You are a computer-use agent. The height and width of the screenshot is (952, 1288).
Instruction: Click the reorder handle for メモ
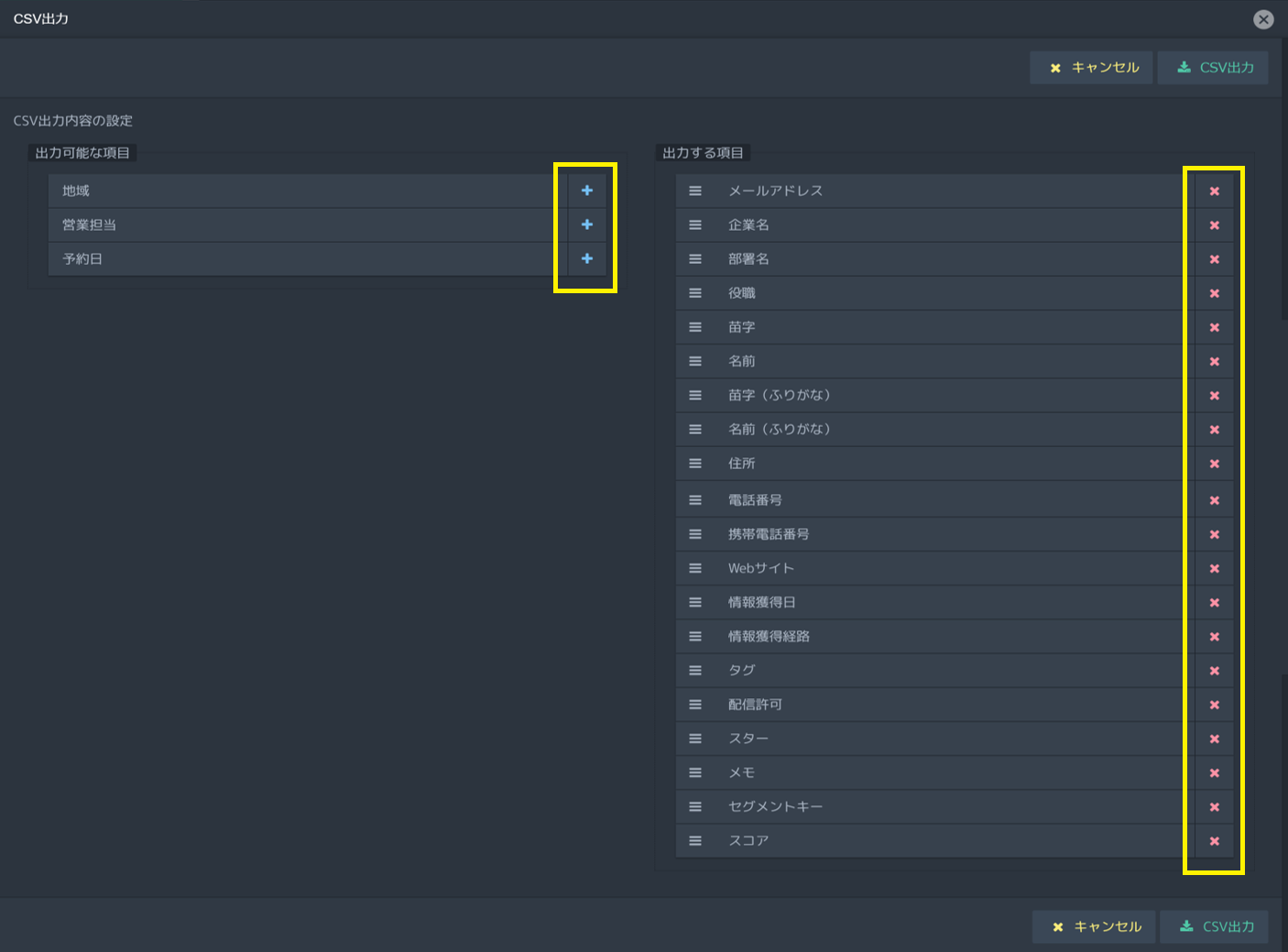pyautogui.click(x=695, y=772)
